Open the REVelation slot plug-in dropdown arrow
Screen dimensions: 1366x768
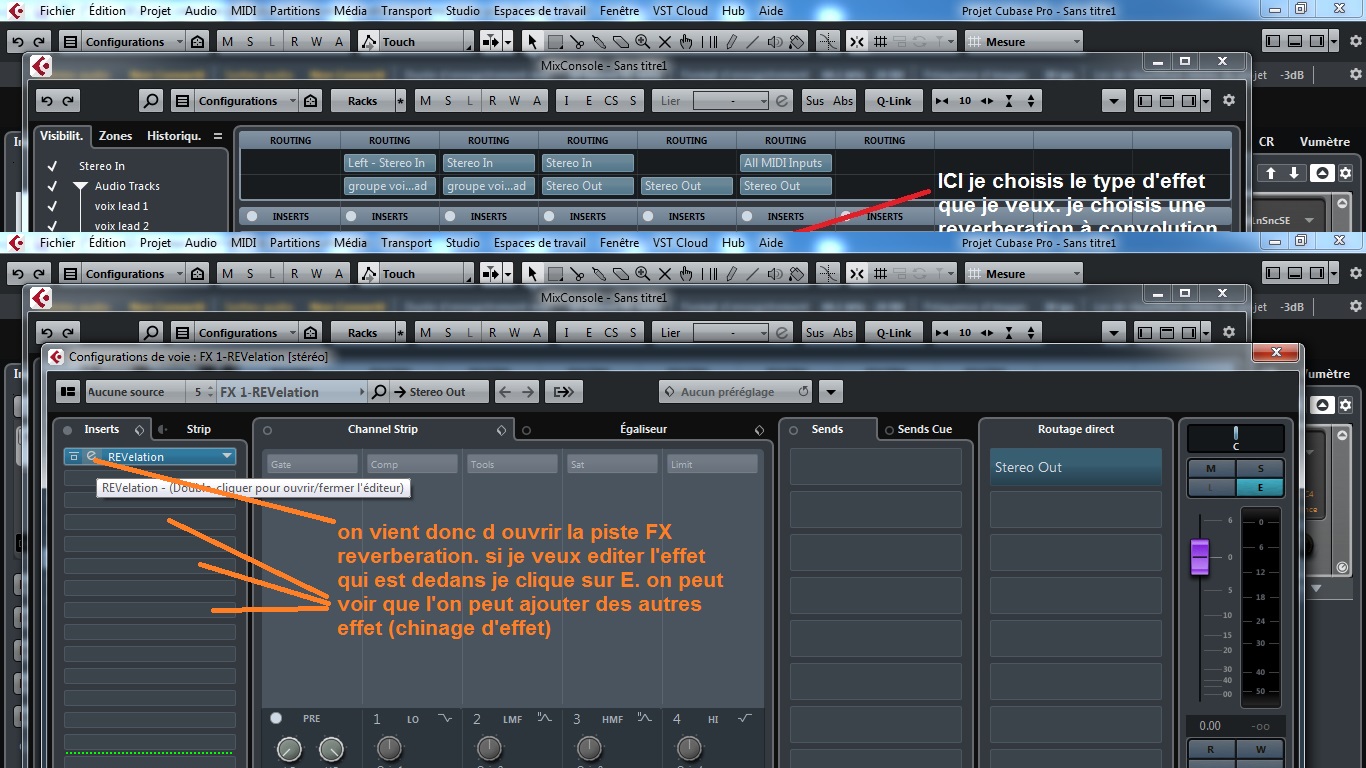point(228,456)
